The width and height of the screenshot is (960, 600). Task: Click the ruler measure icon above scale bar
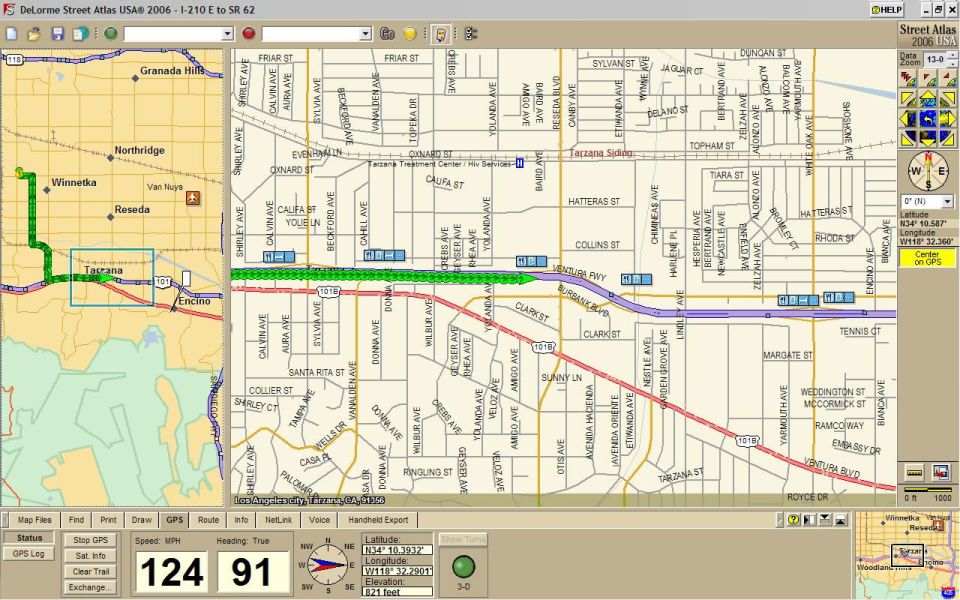click(914, 473)
